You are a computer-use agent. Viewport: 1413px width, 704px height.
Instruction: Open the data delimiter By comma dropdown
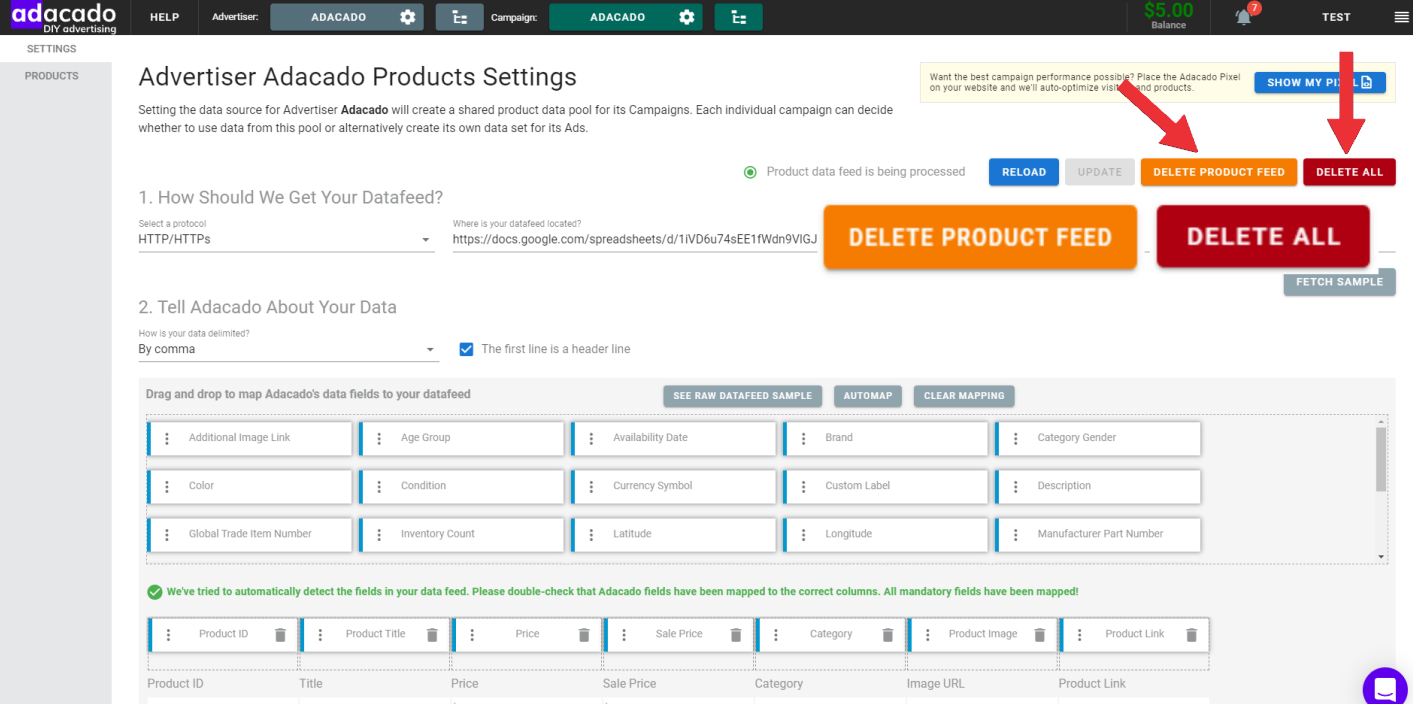[288, 349]
